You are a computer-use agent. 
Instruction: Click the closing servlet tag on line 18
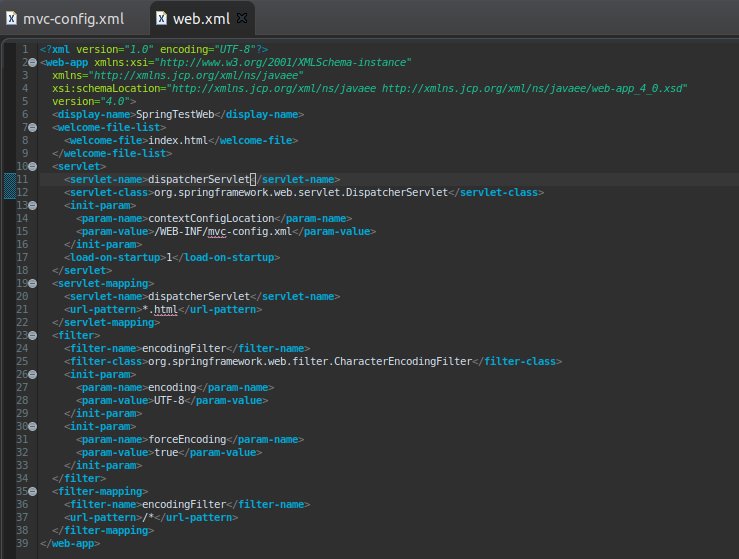pyautogui.click(x=82, y=271)
